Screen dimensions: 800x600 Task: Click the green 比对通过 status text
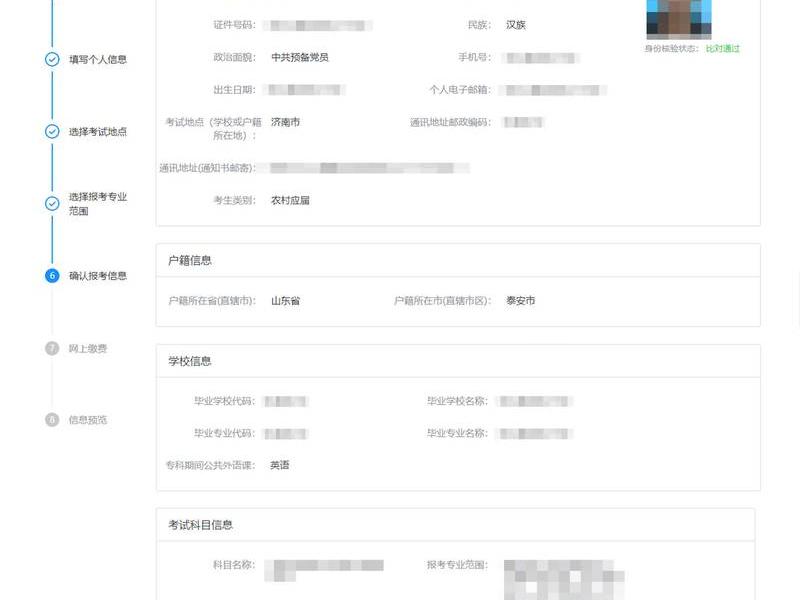point(722,48)
